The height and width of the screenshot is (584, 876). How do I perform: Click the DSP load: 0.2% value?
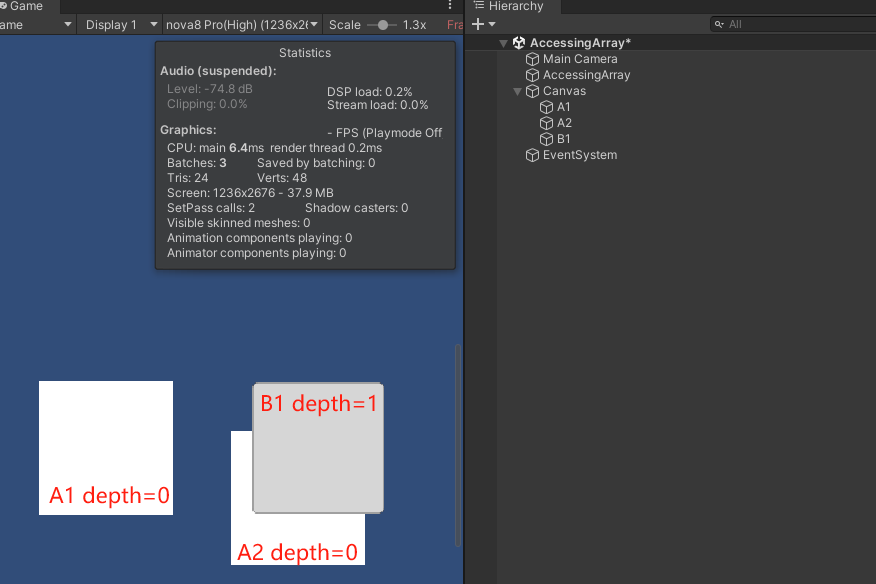tap(369, 92)
